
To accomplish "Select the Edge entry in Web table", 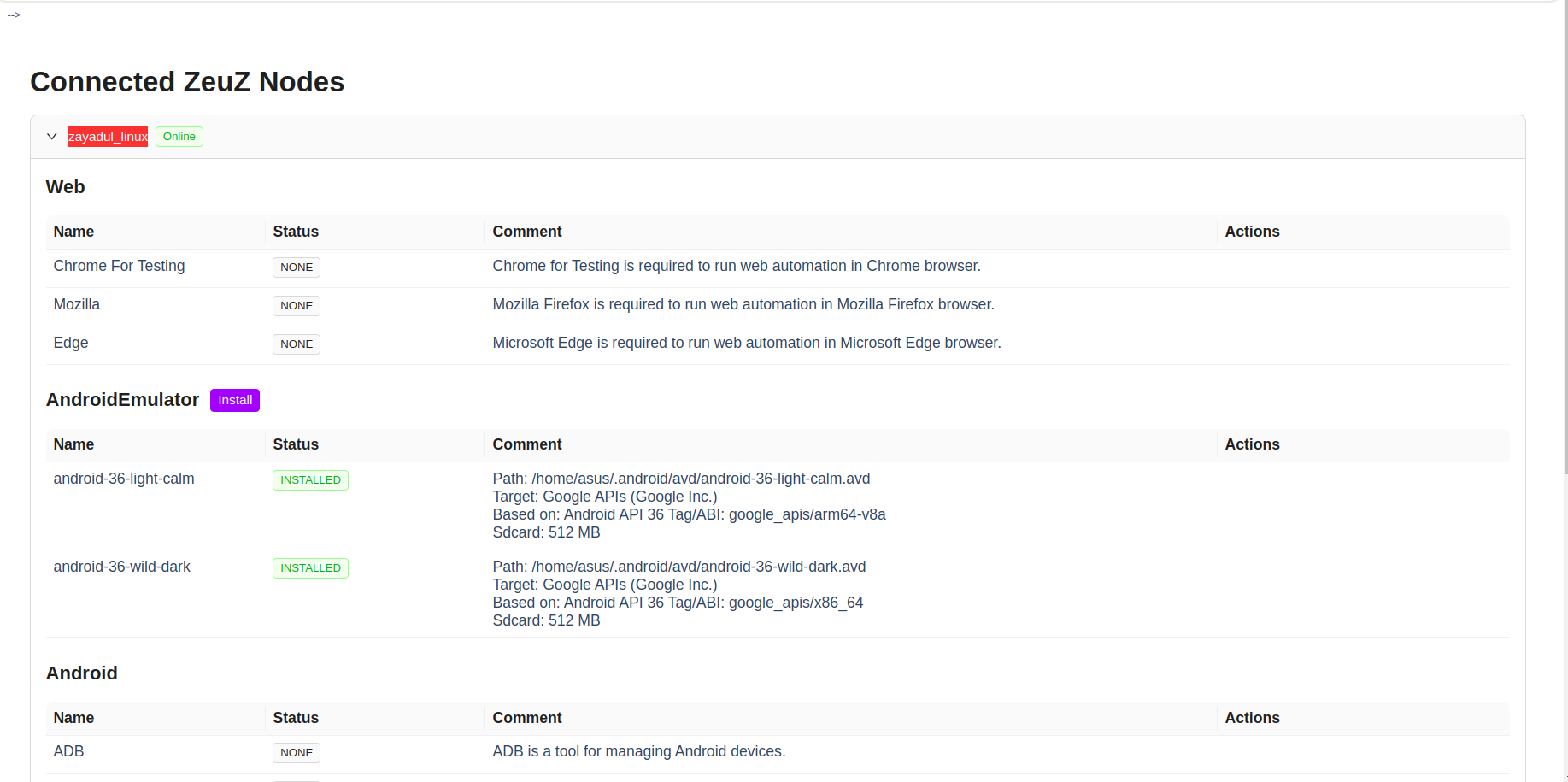I will pos(71,343).
